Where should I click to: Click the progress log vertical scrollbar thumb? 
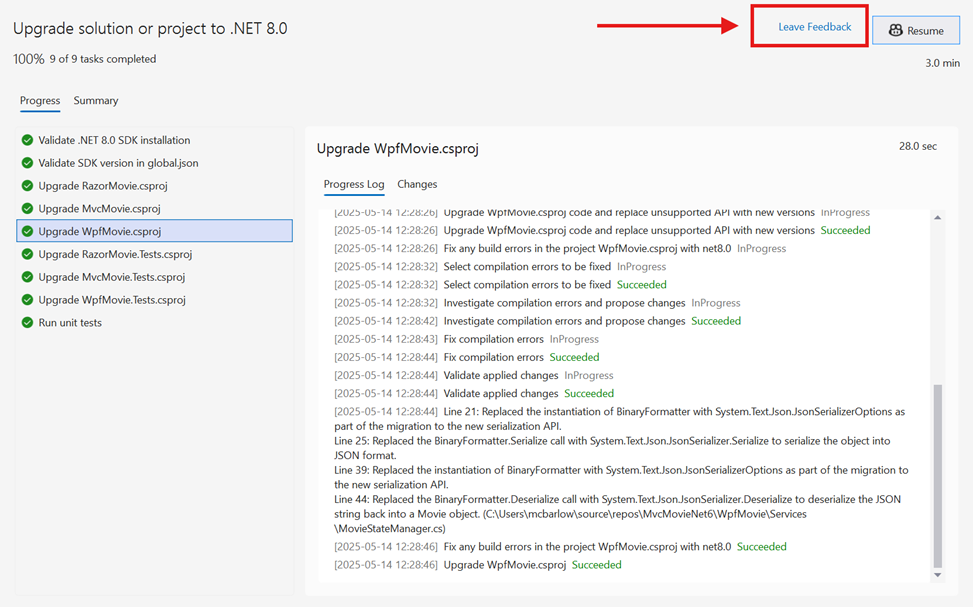point(937,475)
